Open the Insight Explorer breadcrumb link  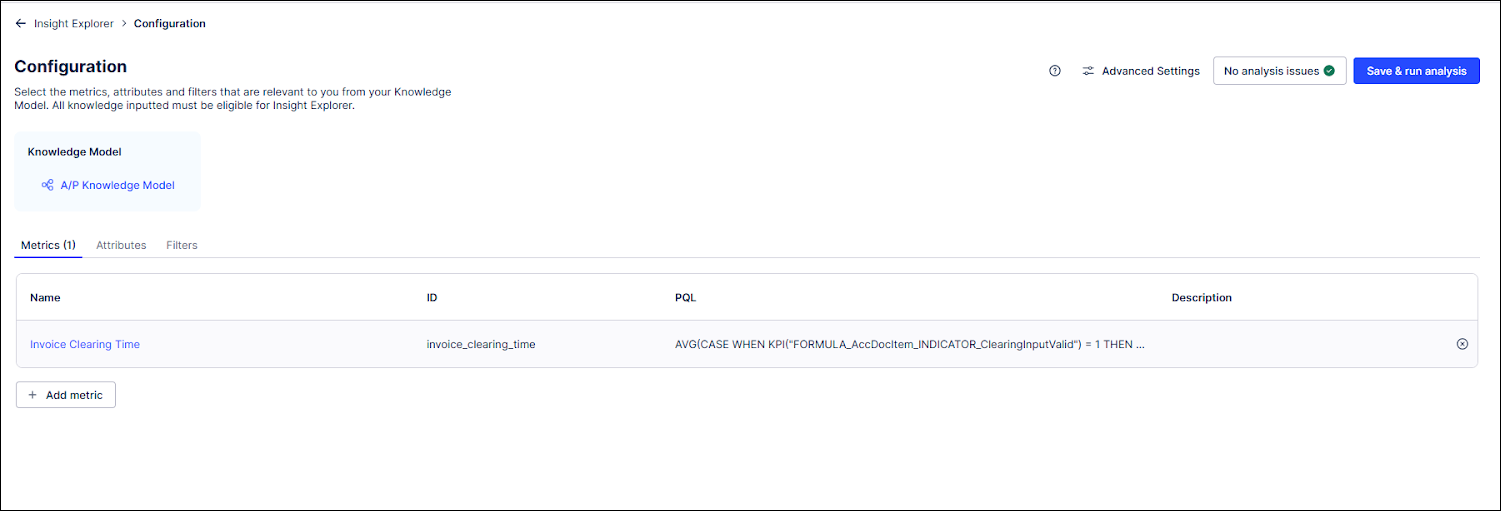click(x=74, y=23)
